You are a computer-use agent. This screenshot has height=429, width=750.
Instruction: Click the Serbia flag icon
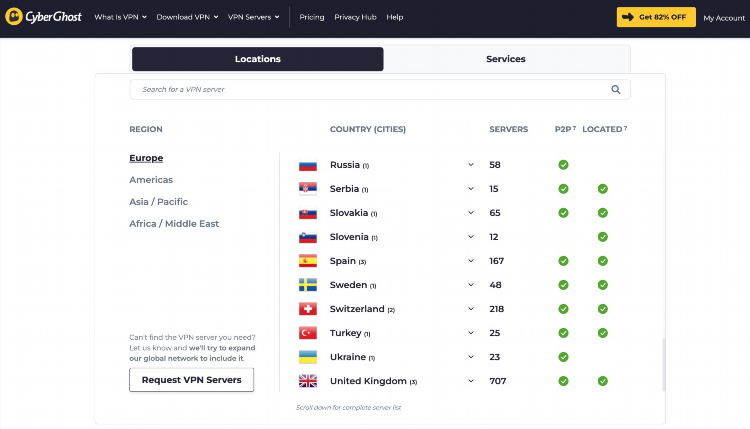point(308,189)
